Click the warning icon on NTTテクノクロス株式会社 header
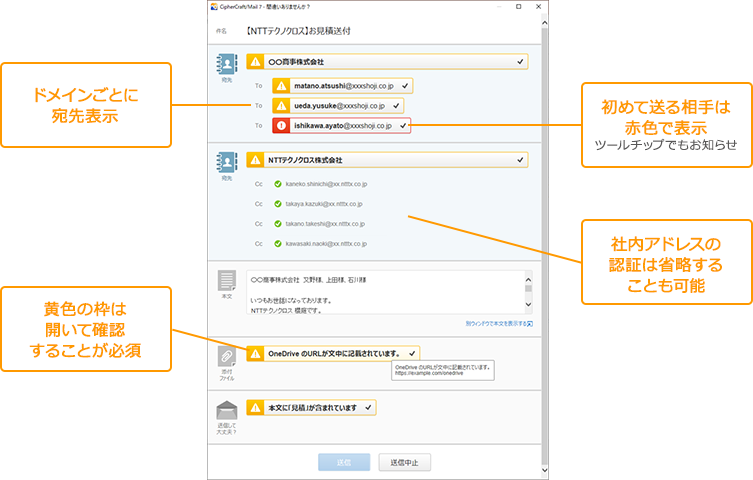 pyautogui.click(x=255, y=160)
